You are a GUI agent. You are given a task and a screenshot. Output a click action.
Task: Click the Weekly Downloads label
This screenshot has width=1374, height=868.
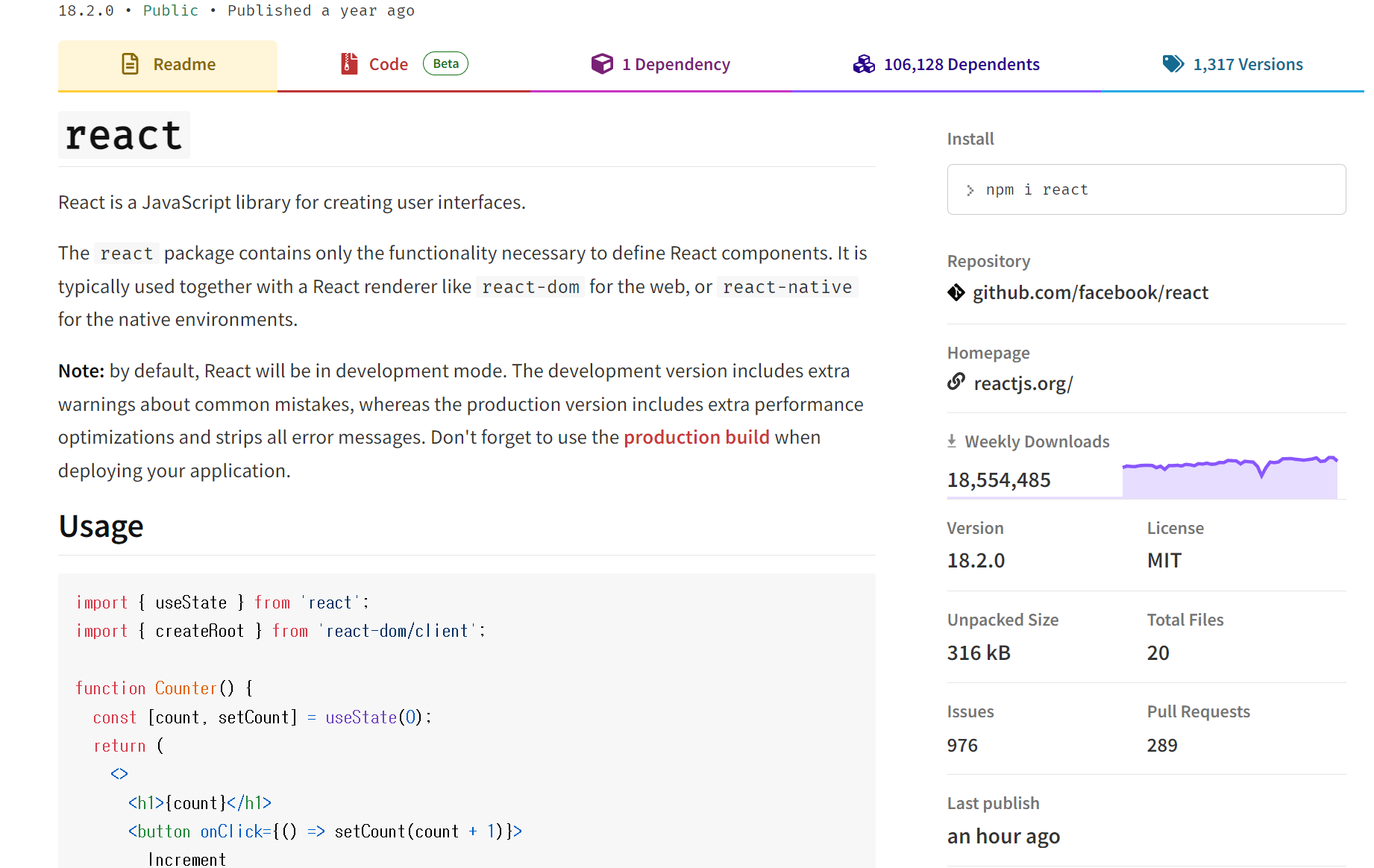(1037, 441)
